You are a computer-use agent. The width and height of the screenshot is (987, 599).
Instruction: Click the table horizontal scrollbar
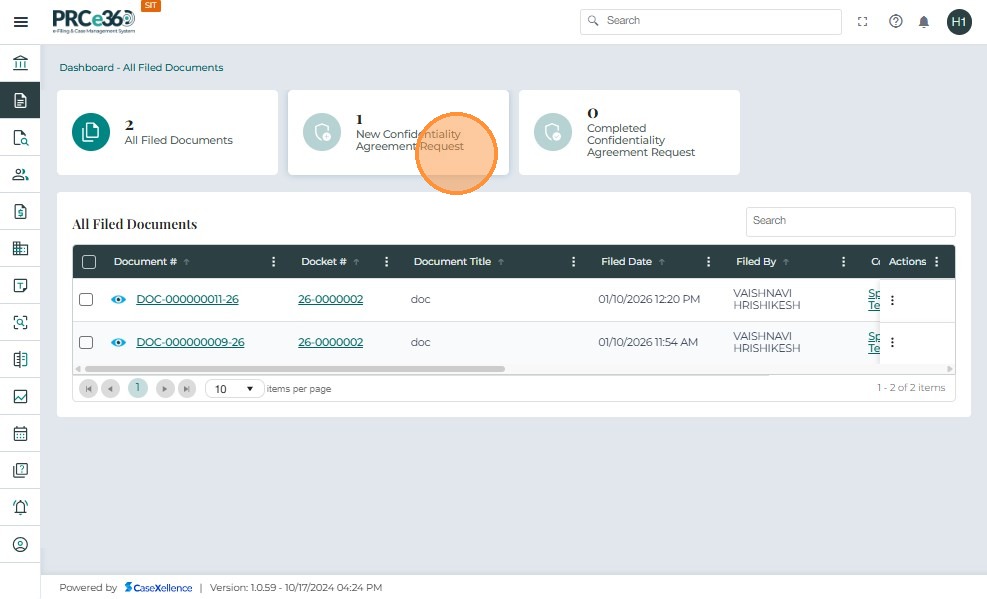(295, 369)
